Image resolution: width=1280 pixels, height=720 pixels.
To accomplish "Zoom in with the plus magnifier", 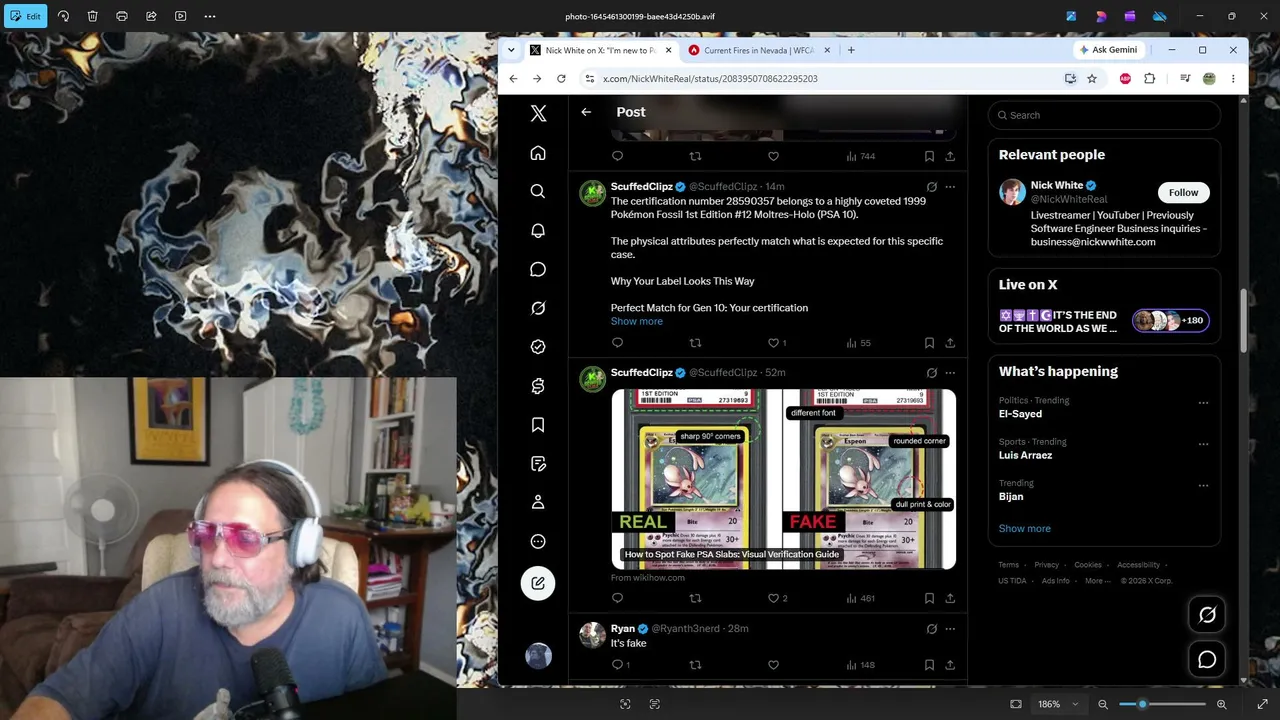I will coord(1222,704).
